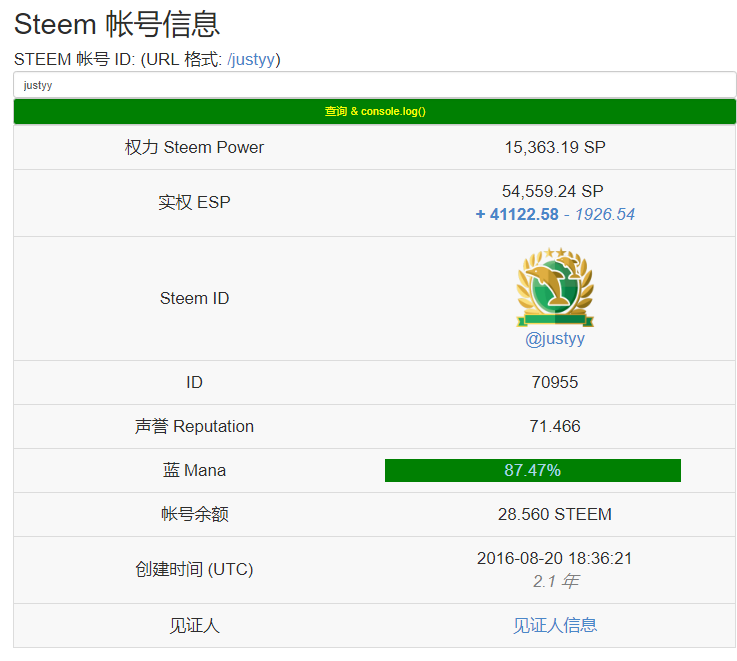Image resolution: width=737 pixels, height=661 pixels.
Task: Click the 1926.54 delegated-out value
Action: coord(605,214)
